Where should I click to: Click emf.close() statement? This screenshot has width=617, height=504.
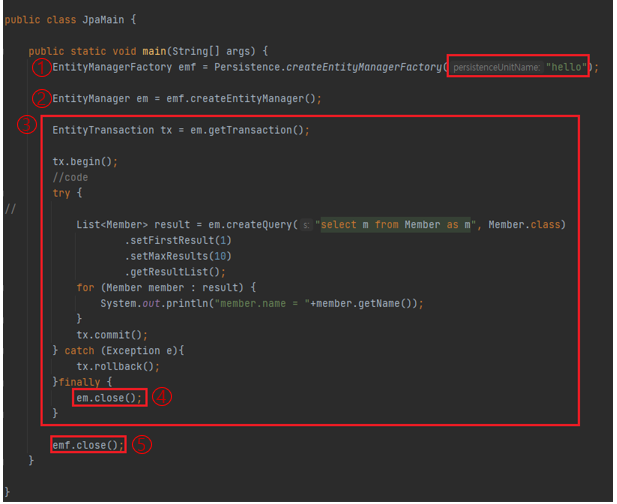tap(88, 445)
